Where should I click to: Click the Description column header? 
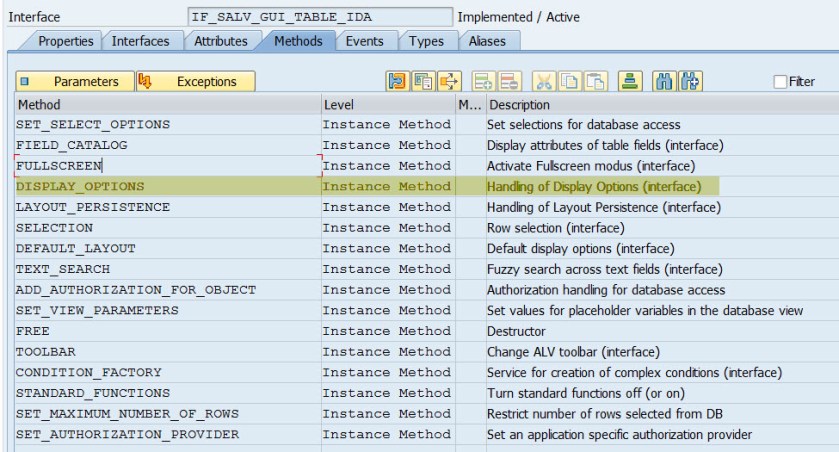[660, 104]
